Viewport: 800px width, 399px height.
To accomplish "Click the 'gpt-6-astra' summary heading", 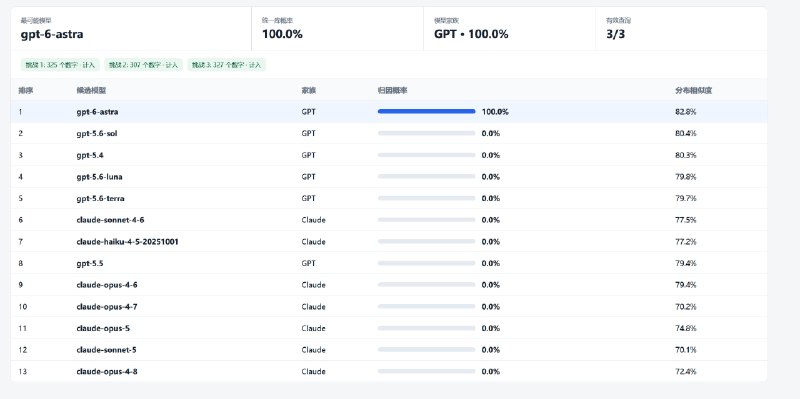I will tap(52, 34).
